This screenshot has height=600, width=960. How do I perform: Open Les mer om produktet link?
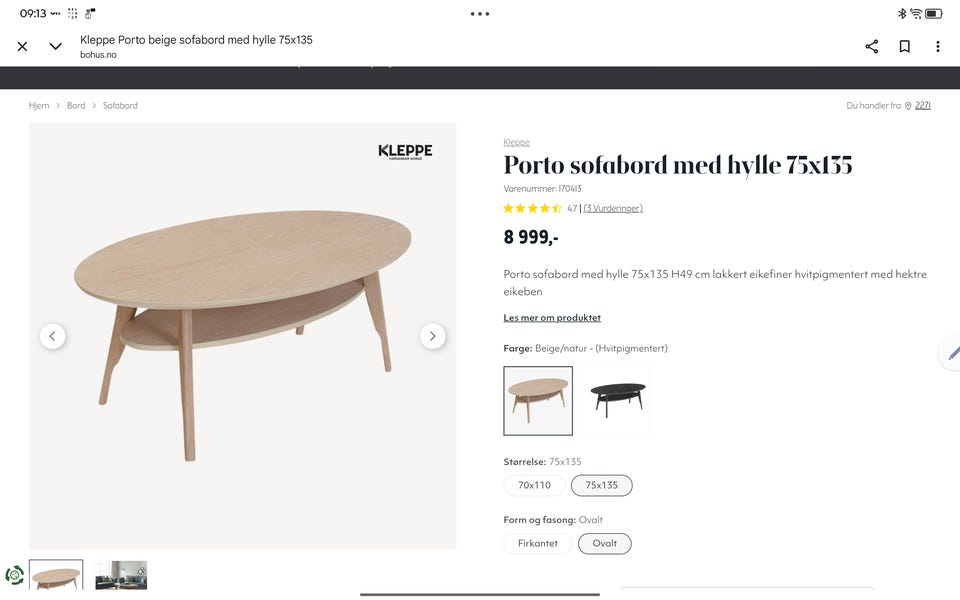click(552, 318)
